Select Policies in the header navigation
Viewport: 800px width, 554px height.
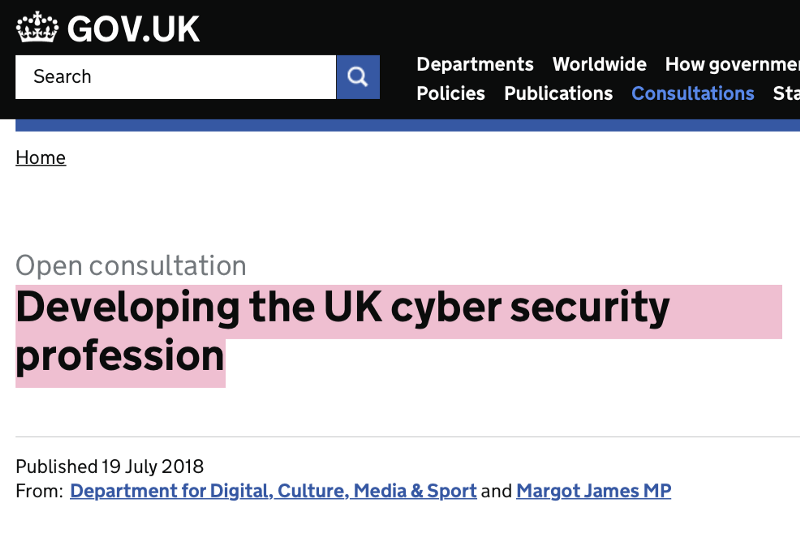(451, 93)
